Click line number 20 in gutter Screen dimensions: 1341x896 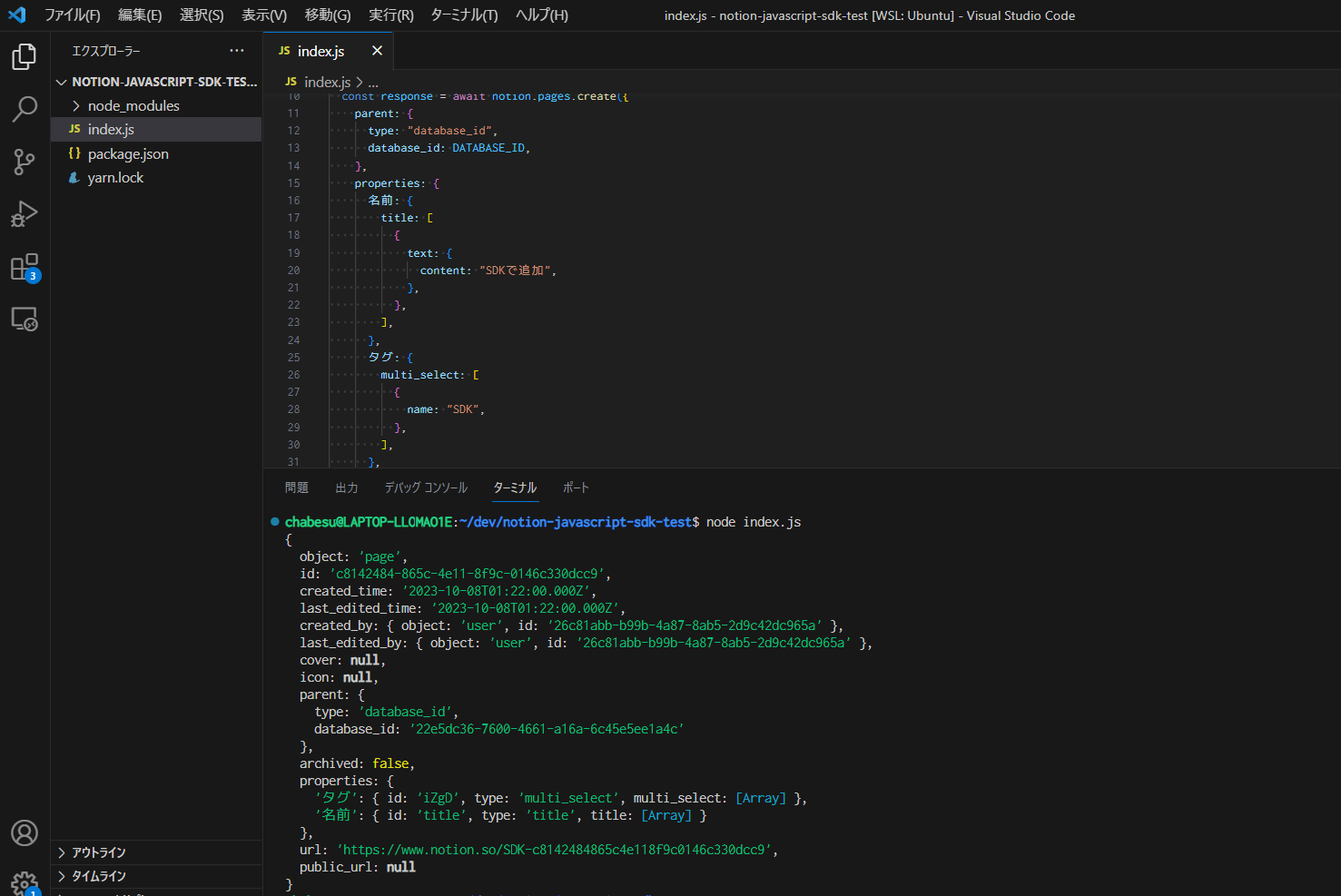point(294,271)
